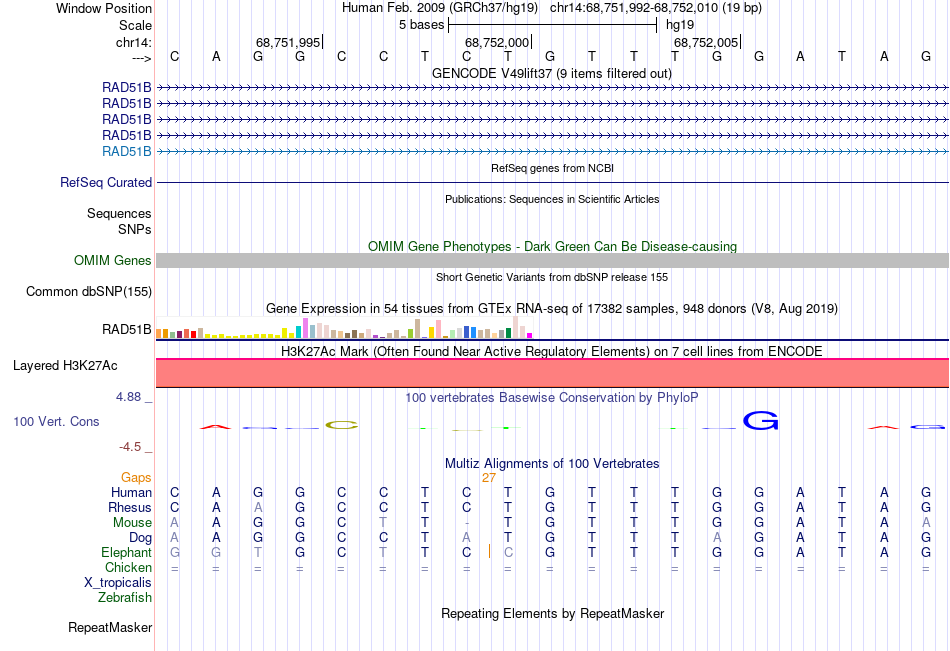Click the Layered H3K27Ac label

pyautogui.click(x=65, y=366)
